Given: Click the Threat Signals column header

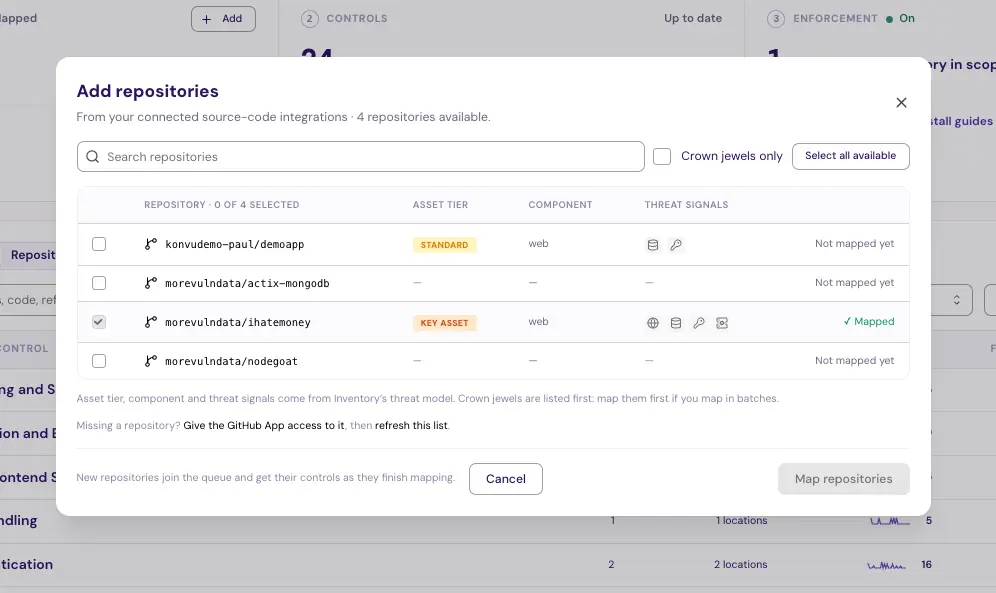Looking at the screenshot, I should [x=687, y=205].
